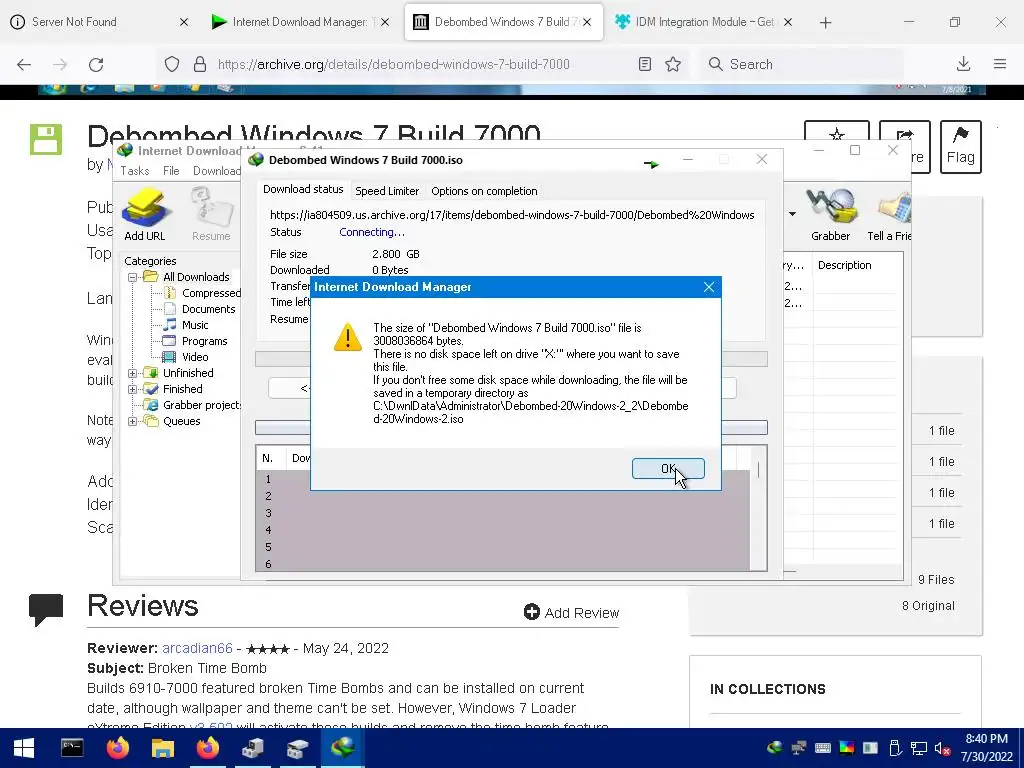Click the Flag button on archive.org
The height and width of the screenshot is (768, 1024).
[961, 147]
